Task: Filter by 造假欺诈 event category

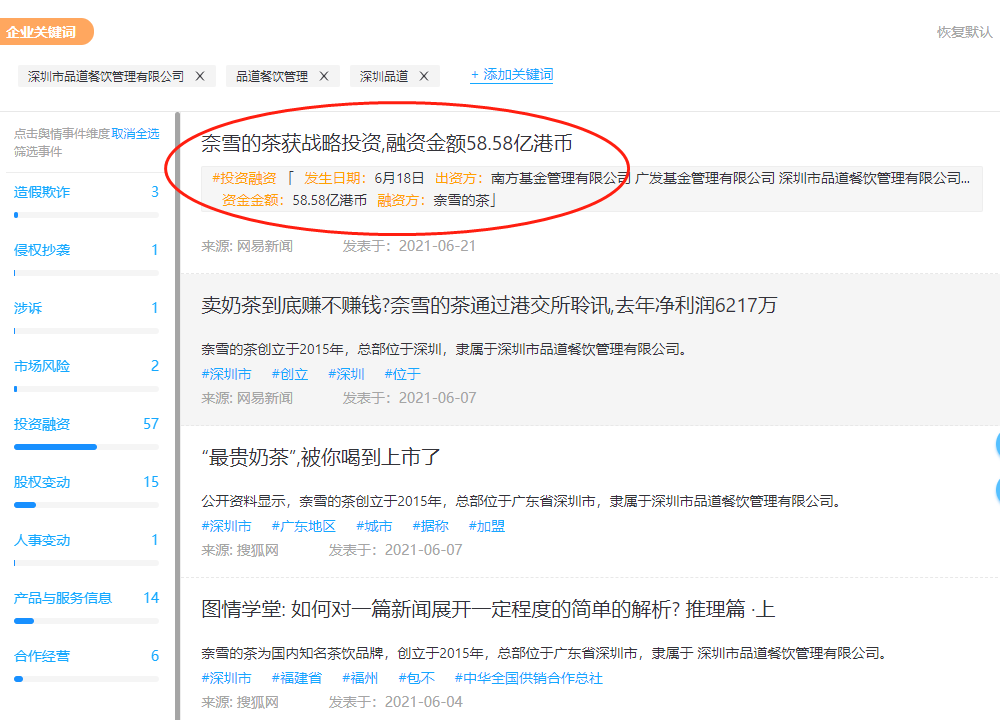Action: [42, 192]
